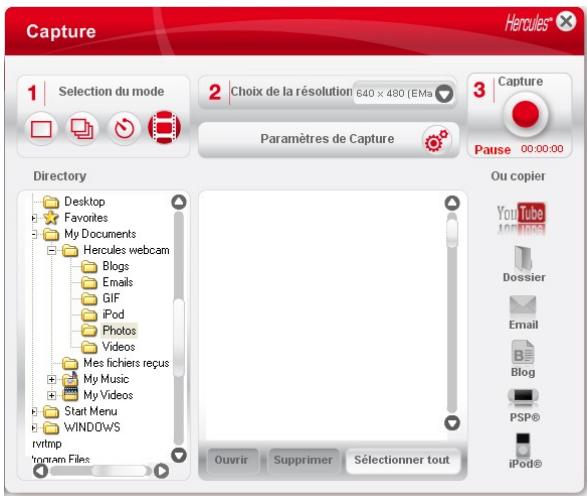This screenshot has height=496, width=587.
Task: Select the Start Menu folder
Action: click(90, 411)
